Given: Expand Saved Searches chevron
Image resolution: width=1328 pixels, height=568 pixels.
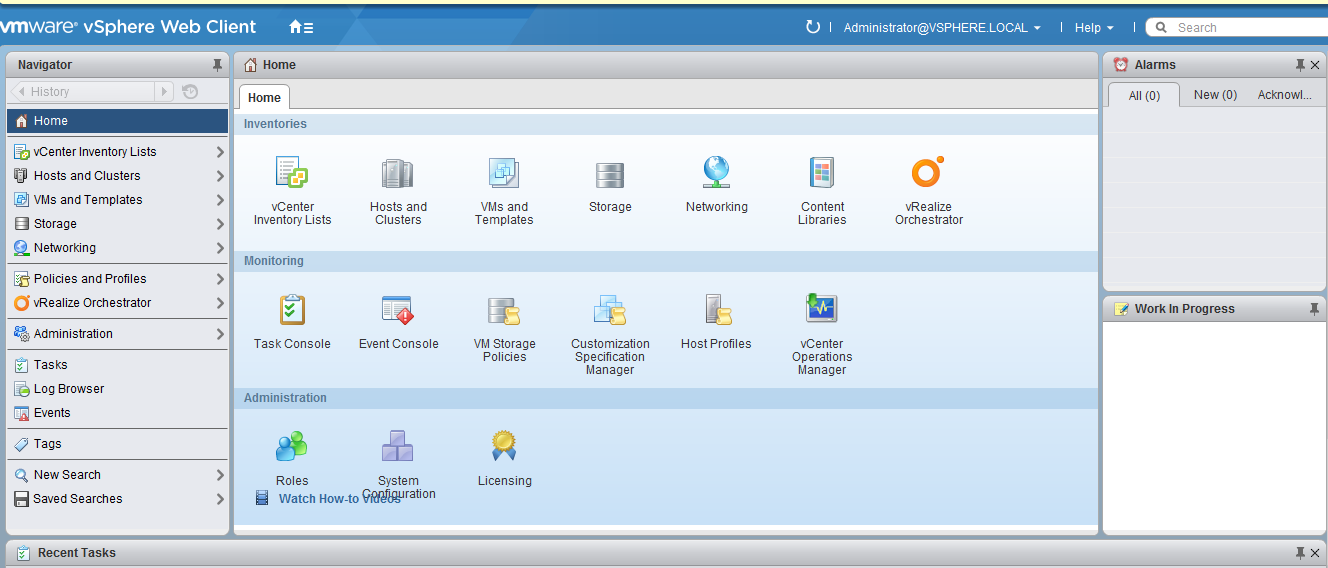Looking at the screenshot, I should click(x=220, y=499).
